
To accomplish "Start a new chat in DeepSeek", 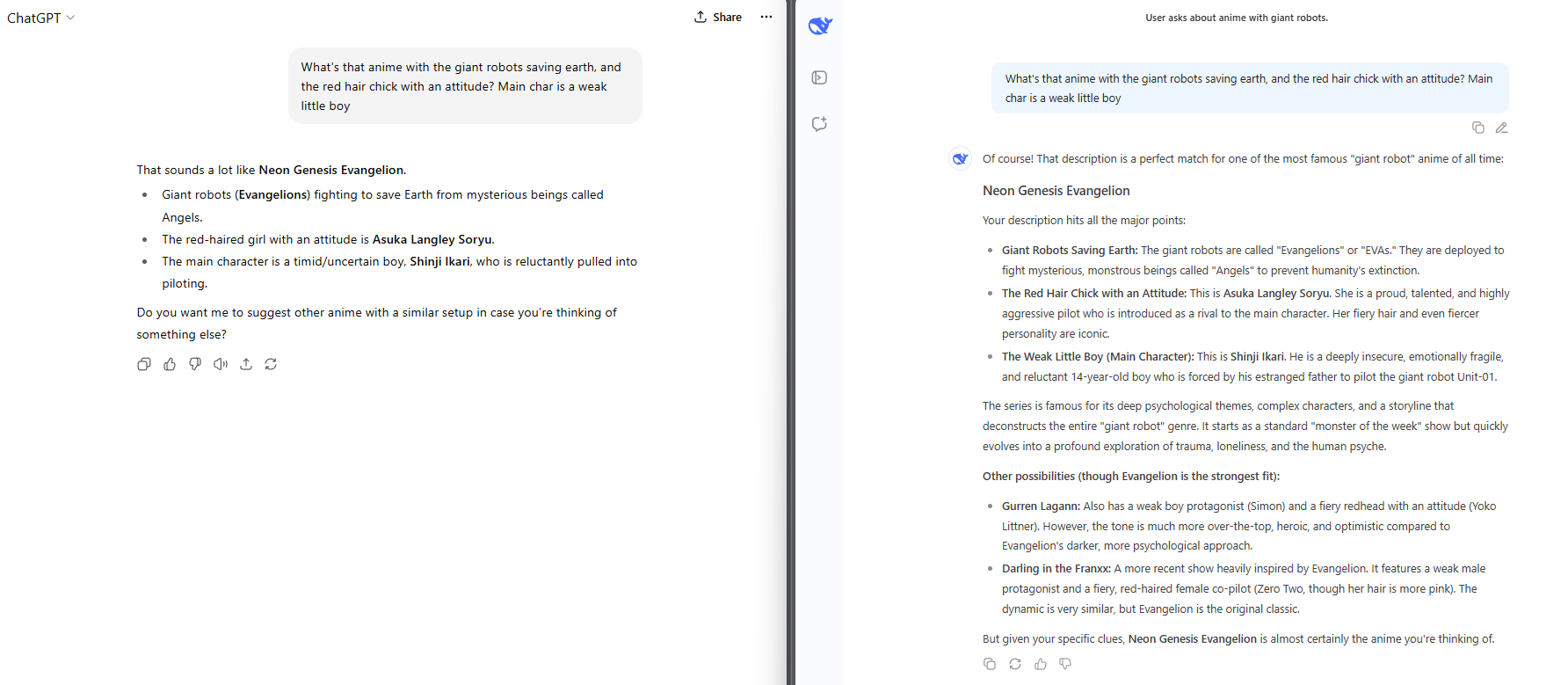I will (819, 124).
